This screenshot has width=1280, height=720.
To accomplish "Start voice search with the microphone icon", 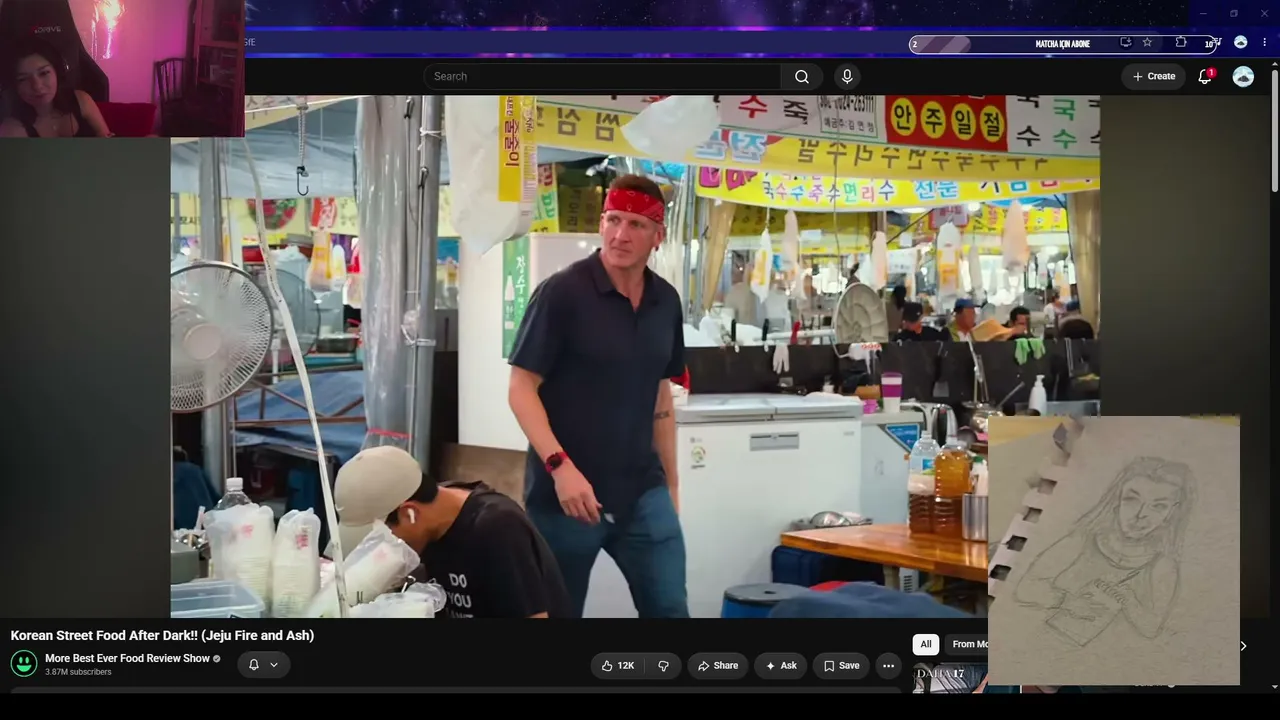I will [x=847, y=76].
